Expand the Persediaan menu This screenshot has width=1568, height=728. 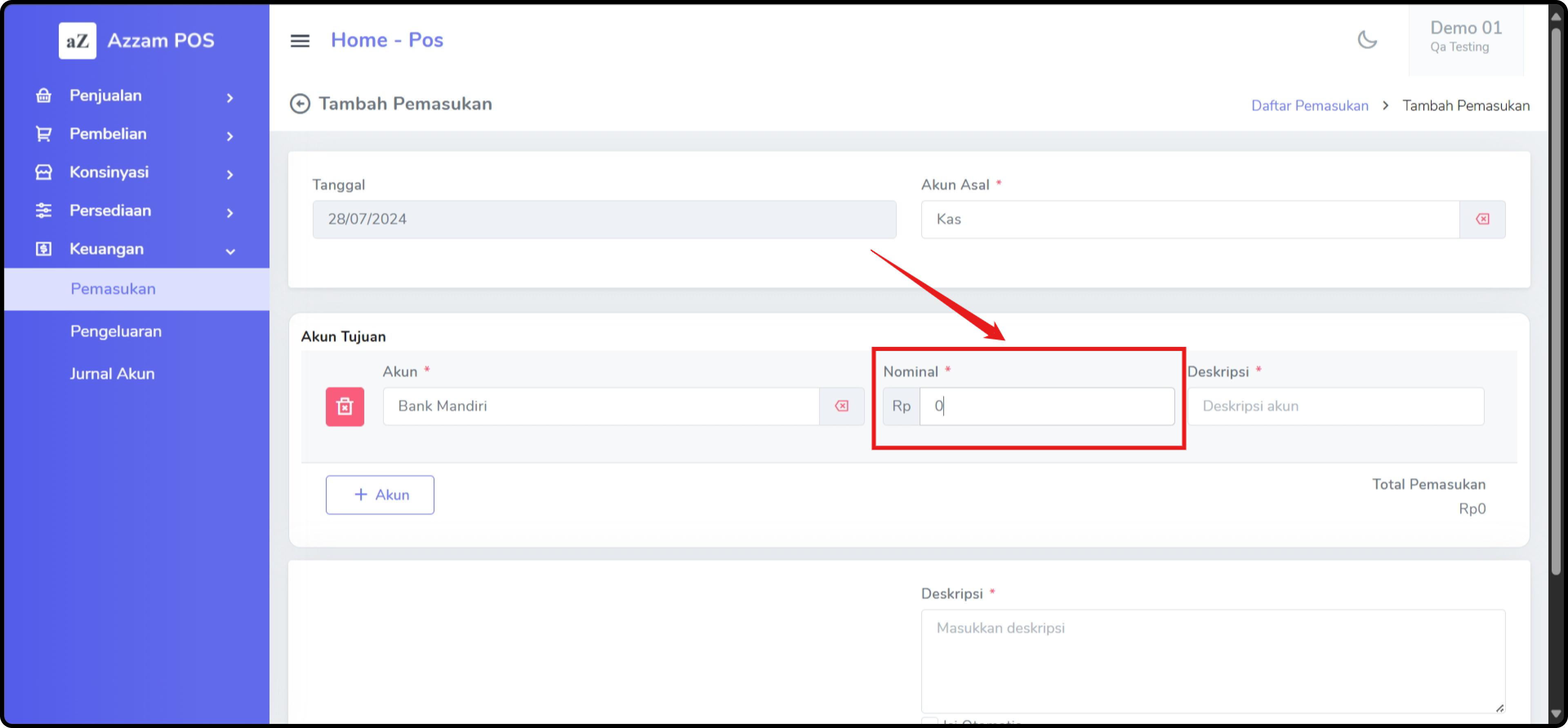[230, 212]
